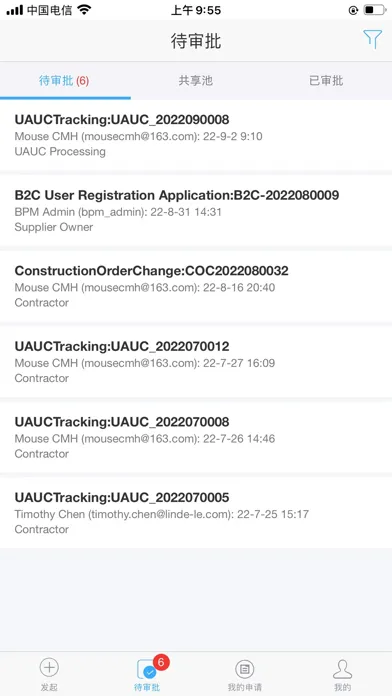Tap the 待审批 page title
This screenshot has height=696, width=392.
pyautogui.click(x=196, y=41)
